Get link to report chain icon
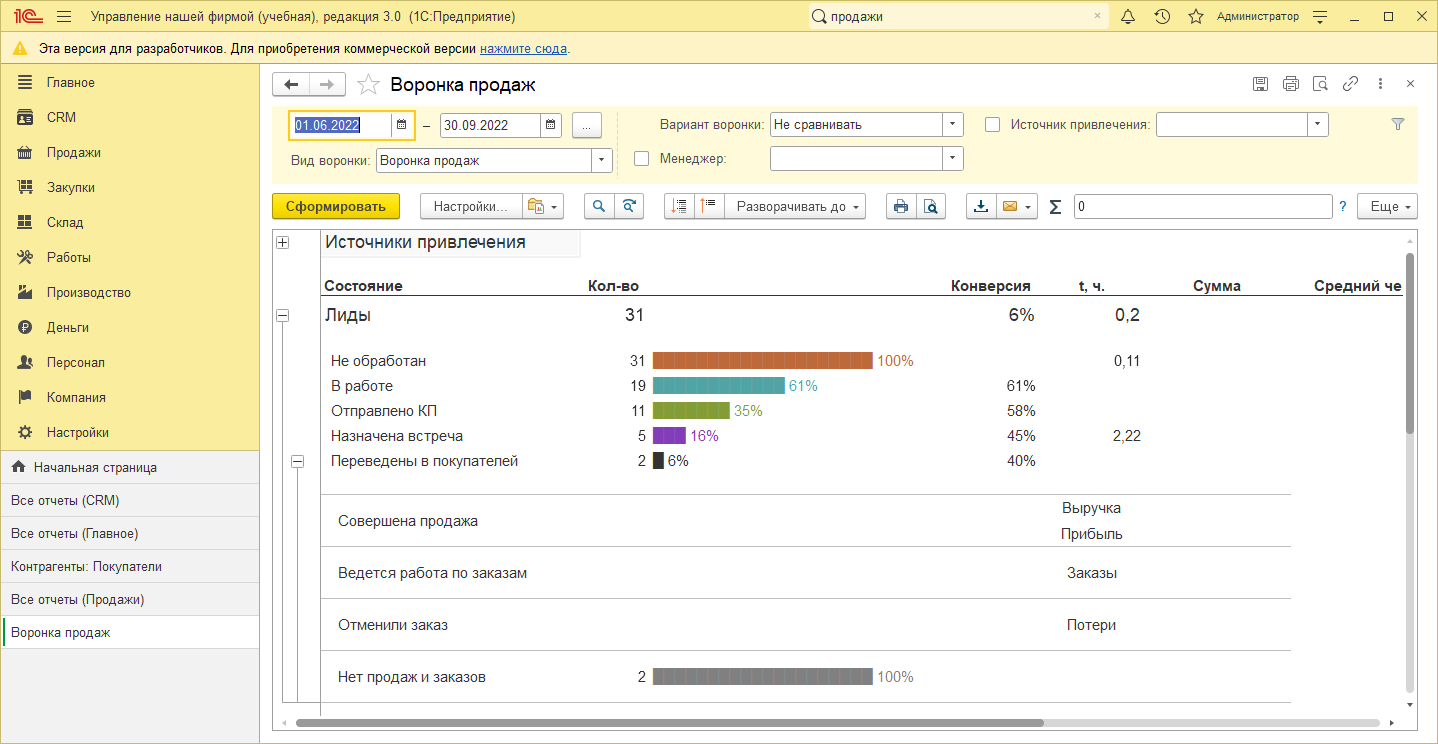 point(1350,84)
